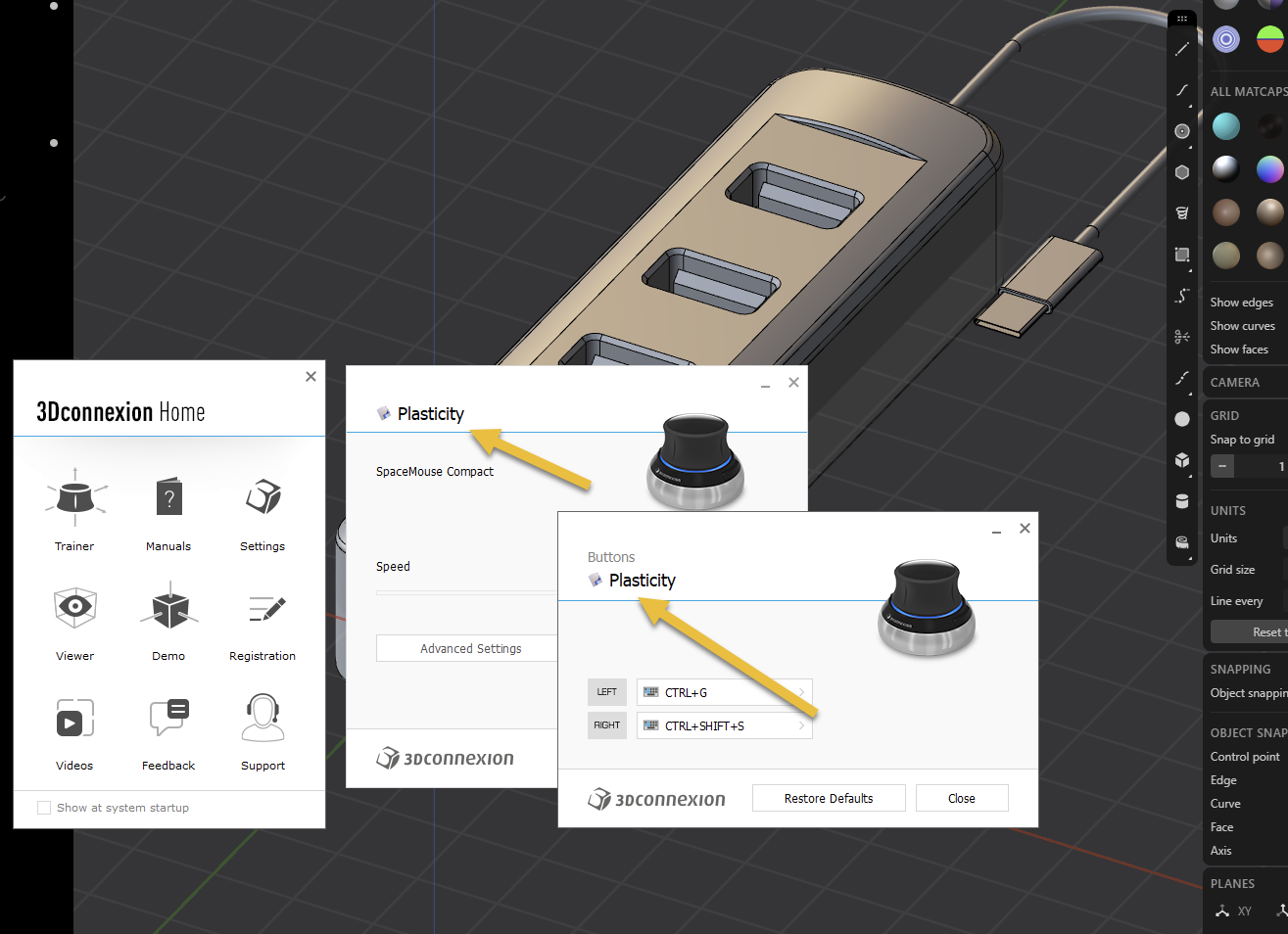Image resolution: width=1288 pixels, height=934 pixels.
Task: Open the RIGHT button CTRL+SHIFT+S assignment dropdown
Action: [x=725, y=725]
